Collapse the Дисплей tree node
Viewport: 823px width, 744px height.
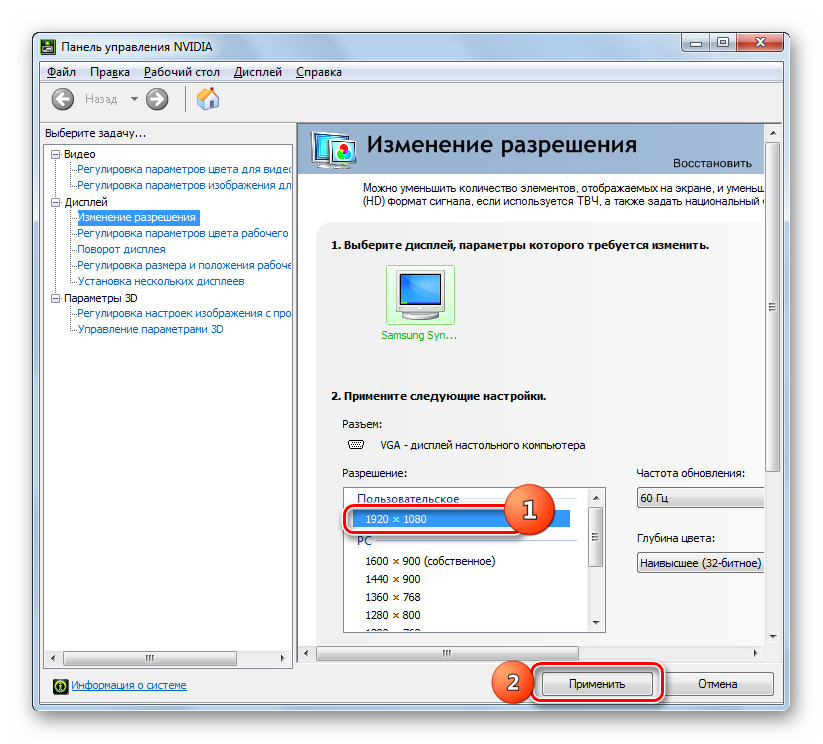[55, 202]
